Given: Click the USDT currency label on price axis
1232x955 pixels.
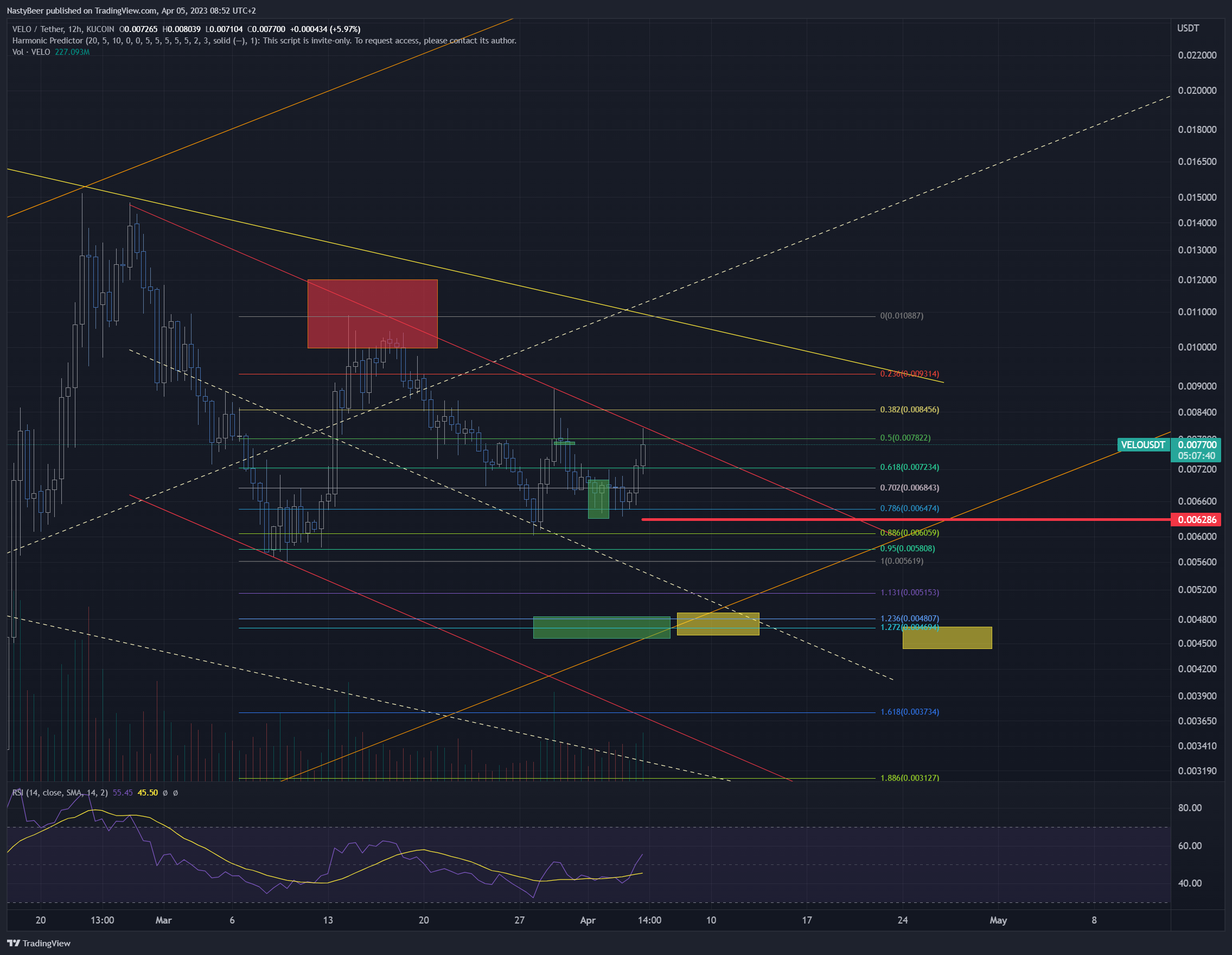Looking at the screenshot, I should (1188, 28).
